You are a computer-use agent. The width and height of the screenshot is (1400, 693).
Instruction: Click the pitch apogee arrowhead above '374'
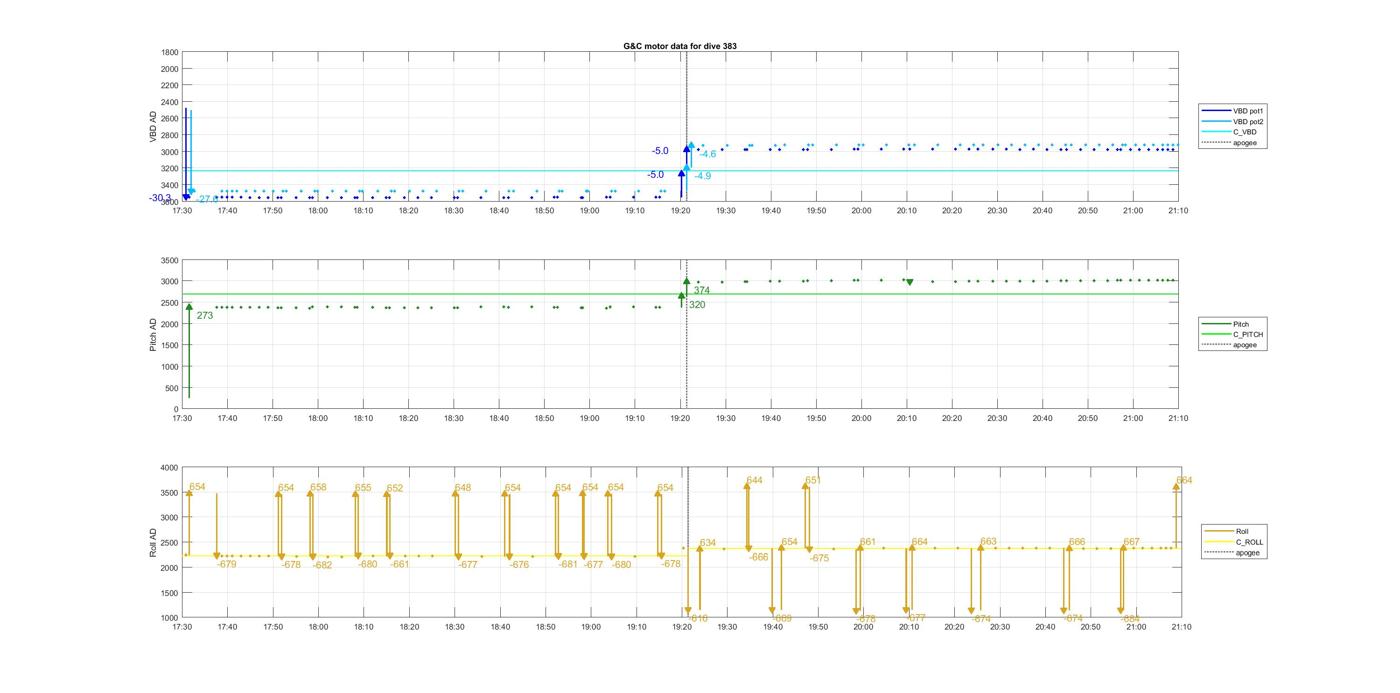coord(687,281)
